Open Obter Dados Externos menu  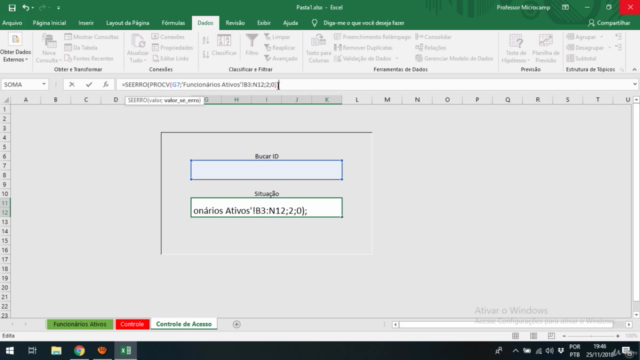tap(16, 49)
